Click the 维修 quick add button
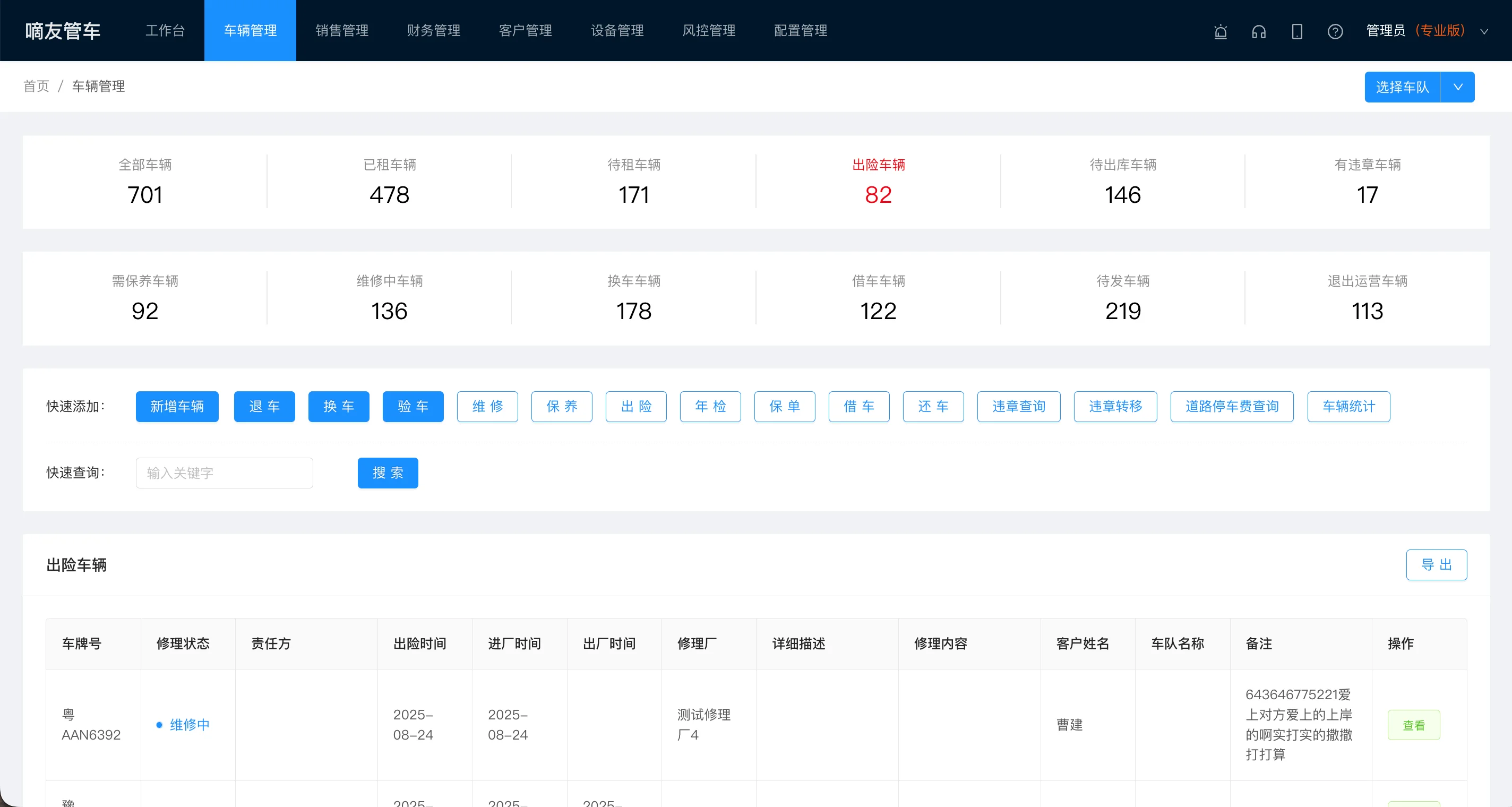Image resolution: width=1512 pixels, height=807 pixels. click(487, 406)
